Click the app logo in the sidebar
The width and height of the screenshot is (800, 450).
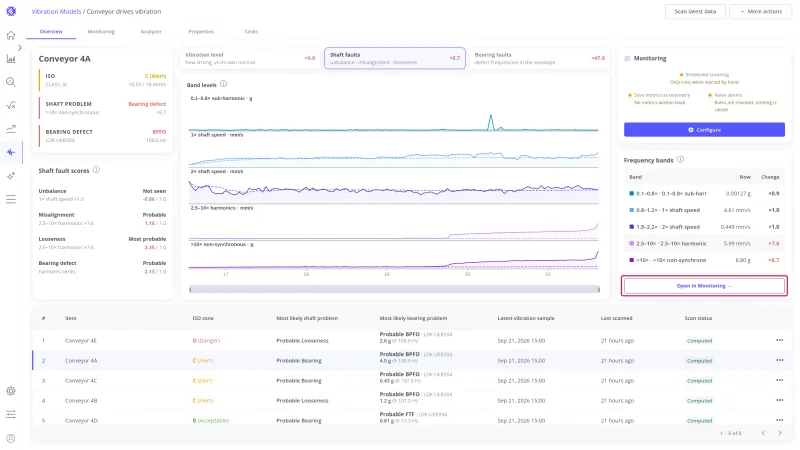[x=11, y=11]
